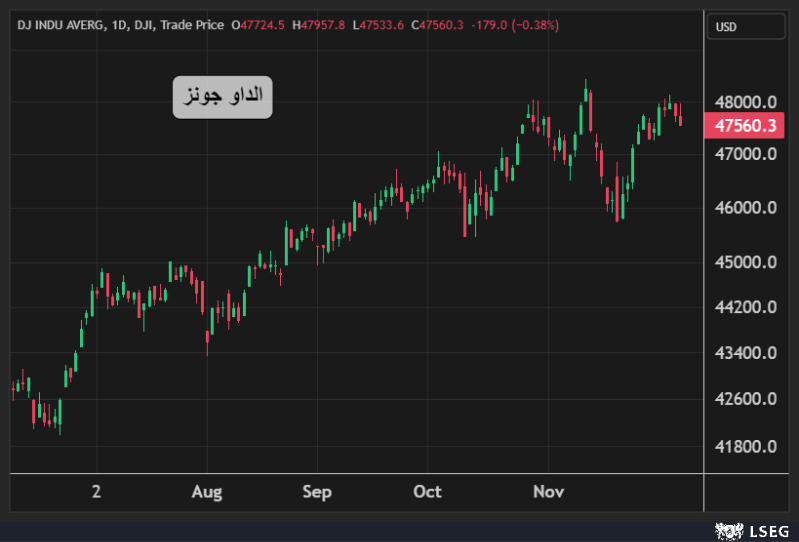Click the 42600.0 price axis label
Screen dimensions: 799x542
coord(744,399)
